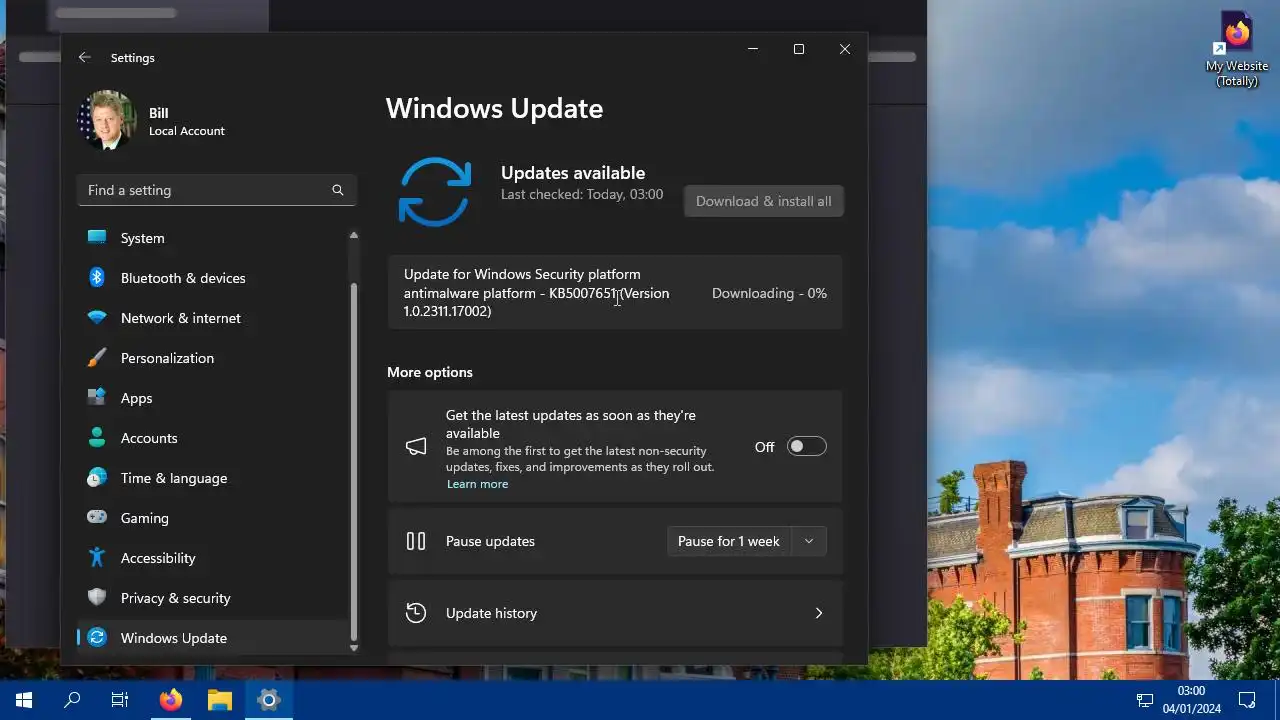1280x720 pixels.
Task: Click the Downloading - 0% status text
Action: [769, 293]
